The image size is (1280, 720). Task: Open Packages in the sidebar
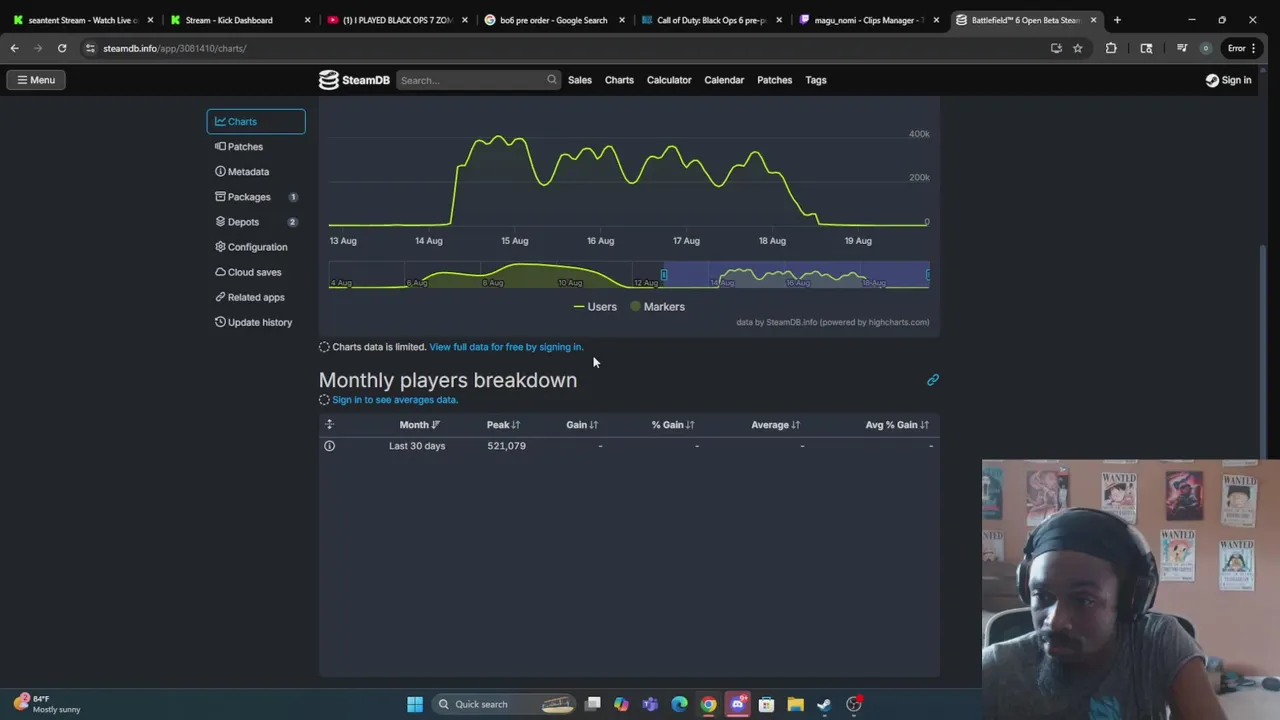(255, 197)
